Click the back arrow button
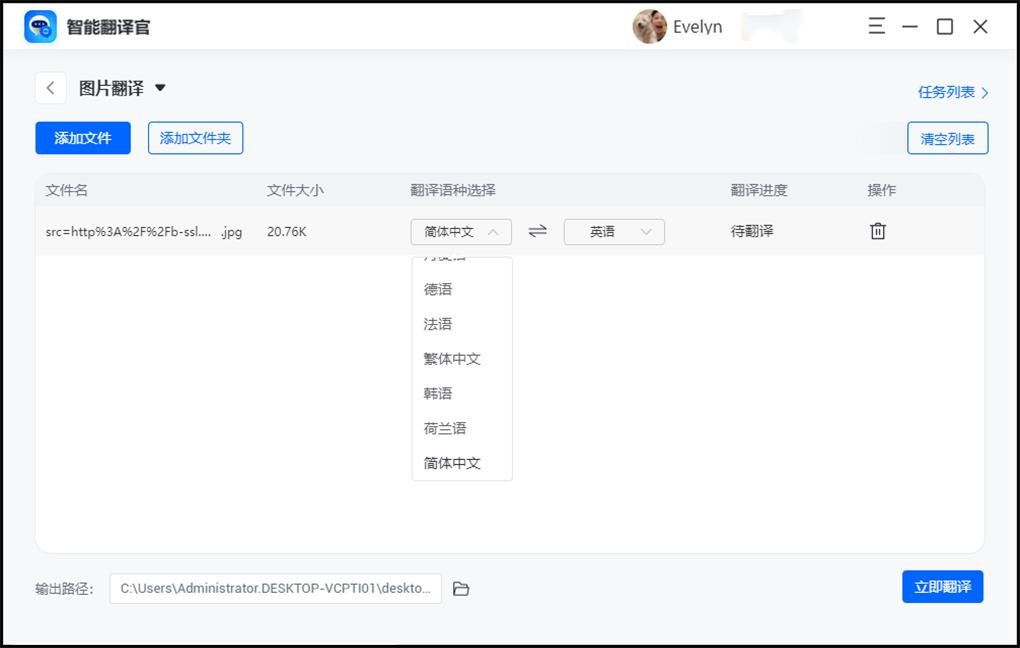 pos(51,88)
